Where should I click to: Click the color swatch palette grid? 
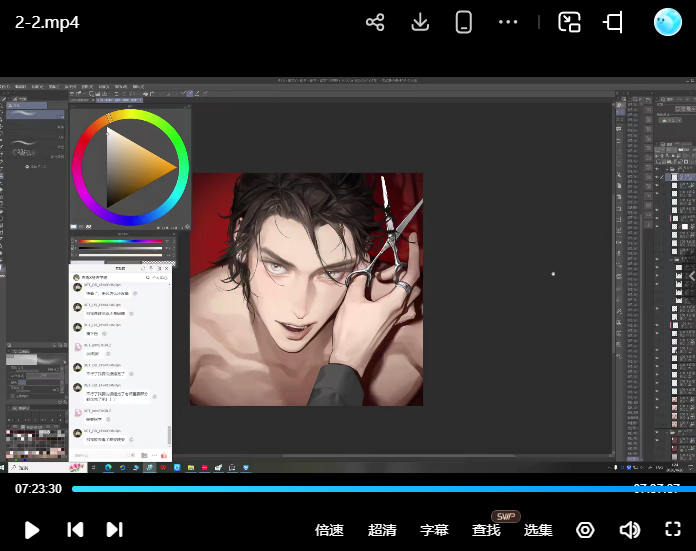[x=36, y=443]
